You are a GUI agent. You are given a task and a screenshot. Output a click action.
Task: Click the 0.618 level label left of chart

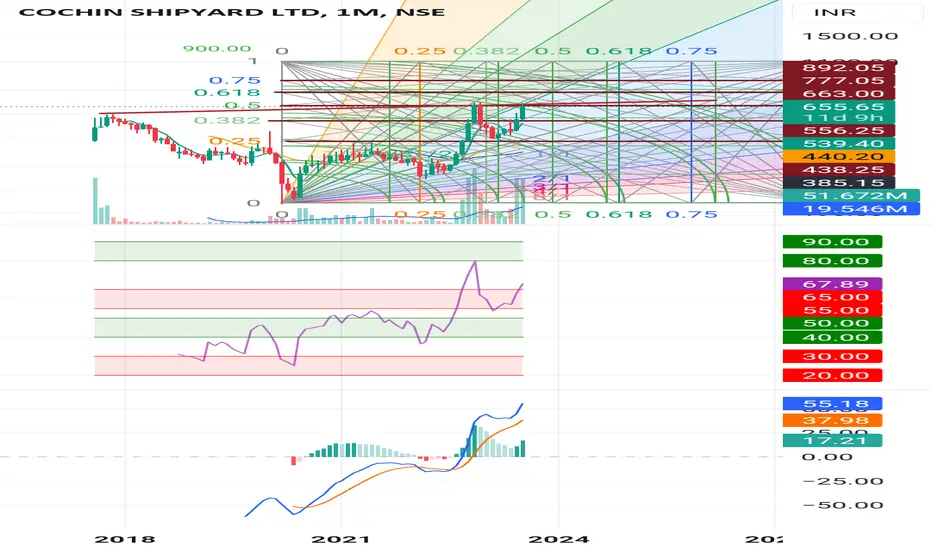[227, 93]
